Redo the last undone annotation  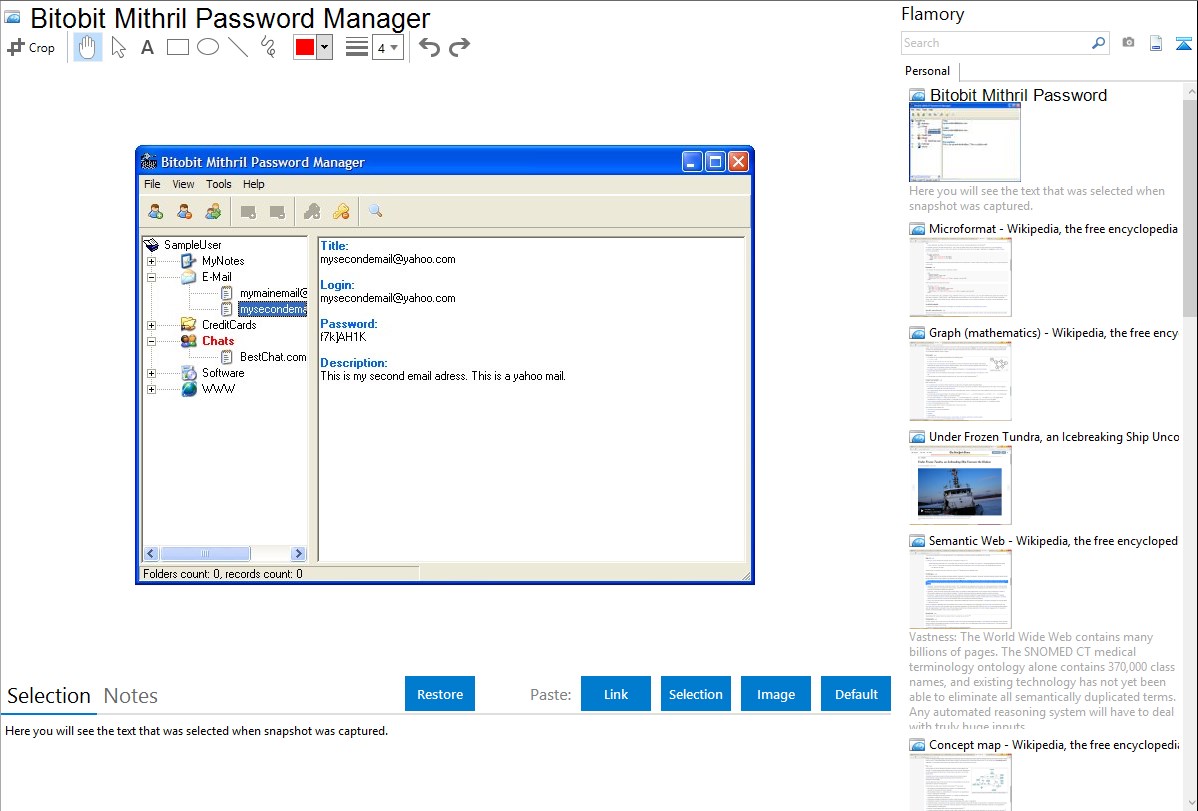(x=459, y=47)
